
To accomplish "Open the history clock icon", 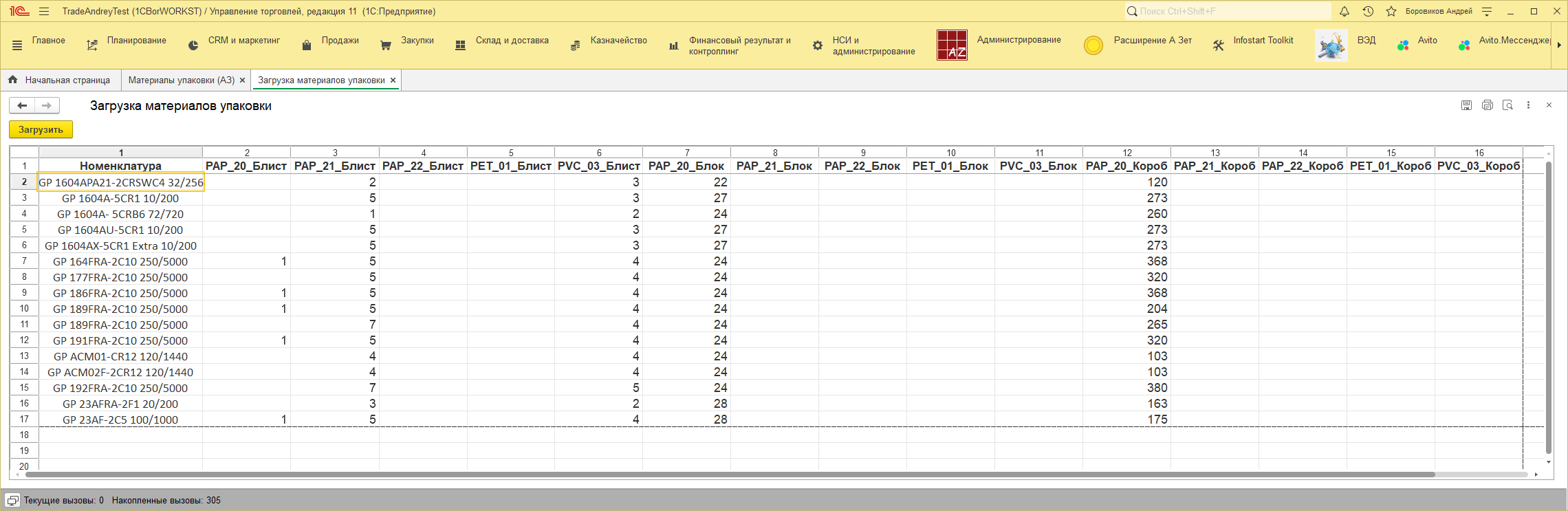I will click(x=1368, y=12).
